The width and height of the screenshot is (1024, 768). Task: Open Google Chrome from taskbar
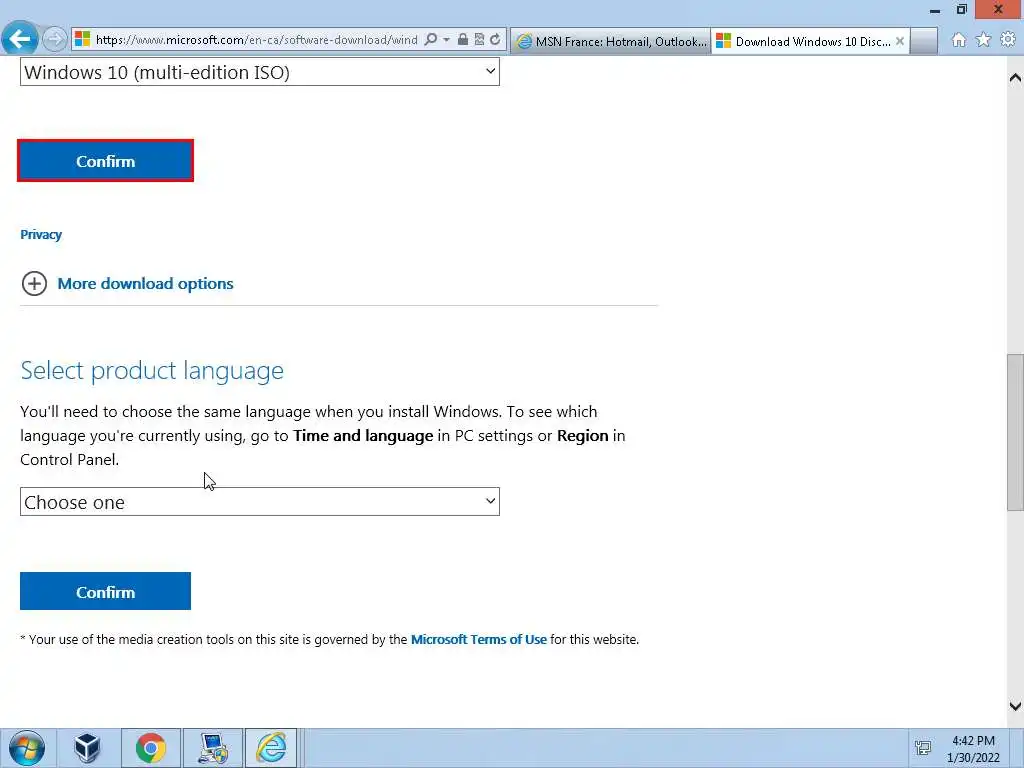pyautogui.click(x=151, y=748)
